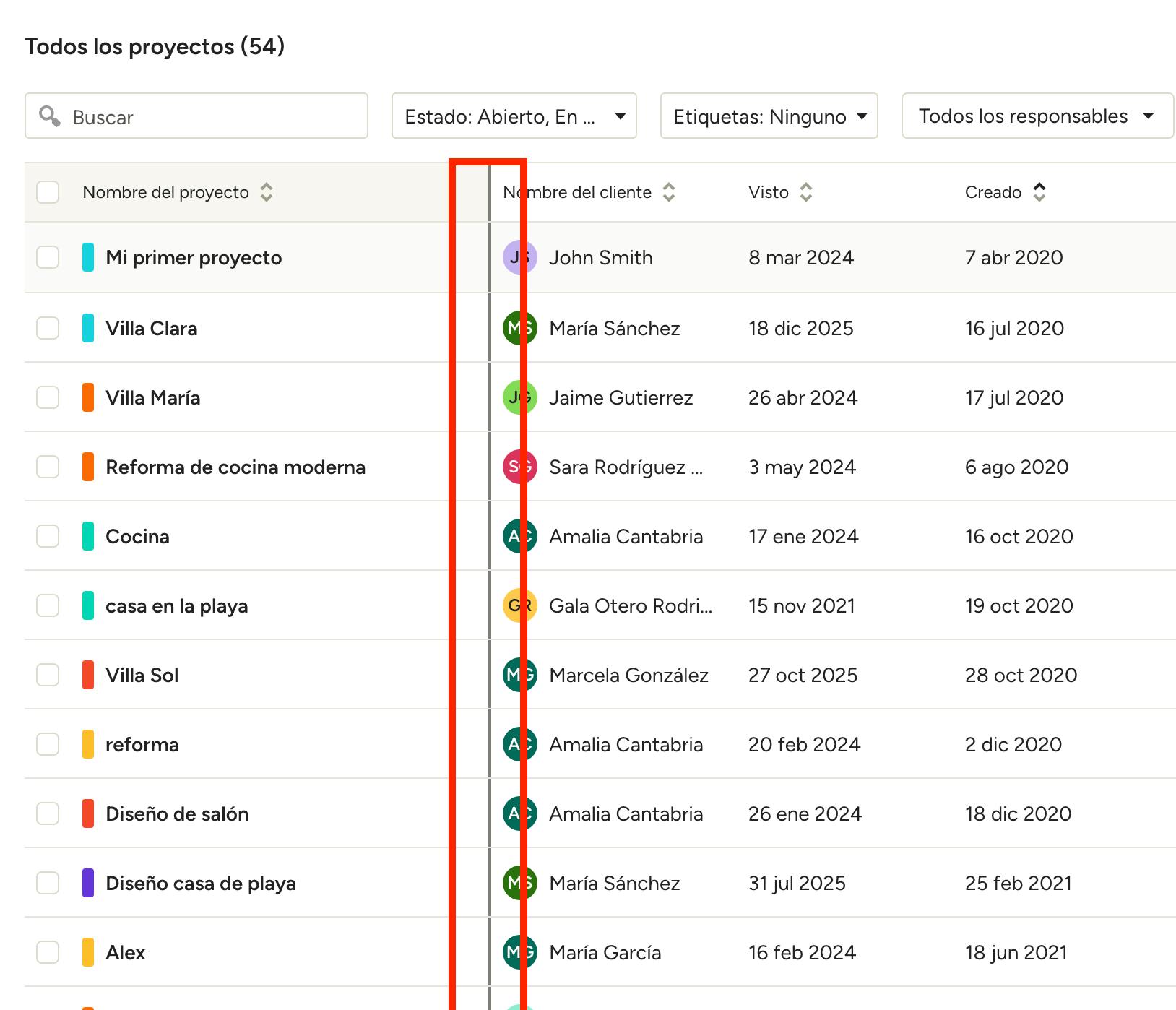Screen dimensions: 1176x1010
Task: Click the purple color tag of Diseño casa de playa
Action: (x=88, y=883)
